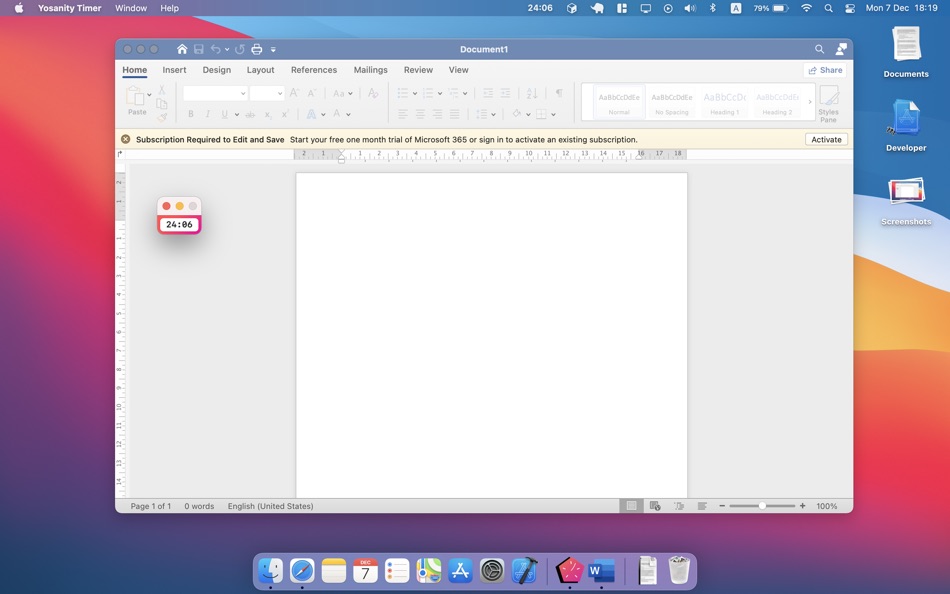This screenshot has height=594, width=950.
Task: Click the Justify text icon
Action: [x=454, y=114]
